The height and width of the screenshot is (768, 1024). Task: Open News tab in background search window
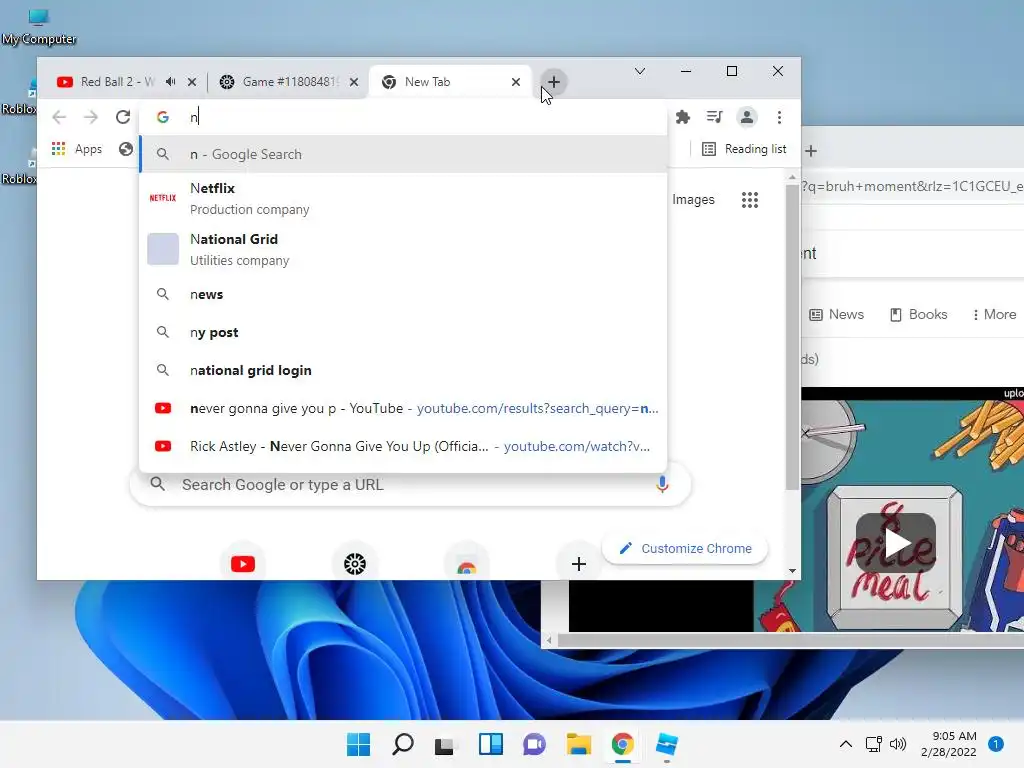(837, 315)
